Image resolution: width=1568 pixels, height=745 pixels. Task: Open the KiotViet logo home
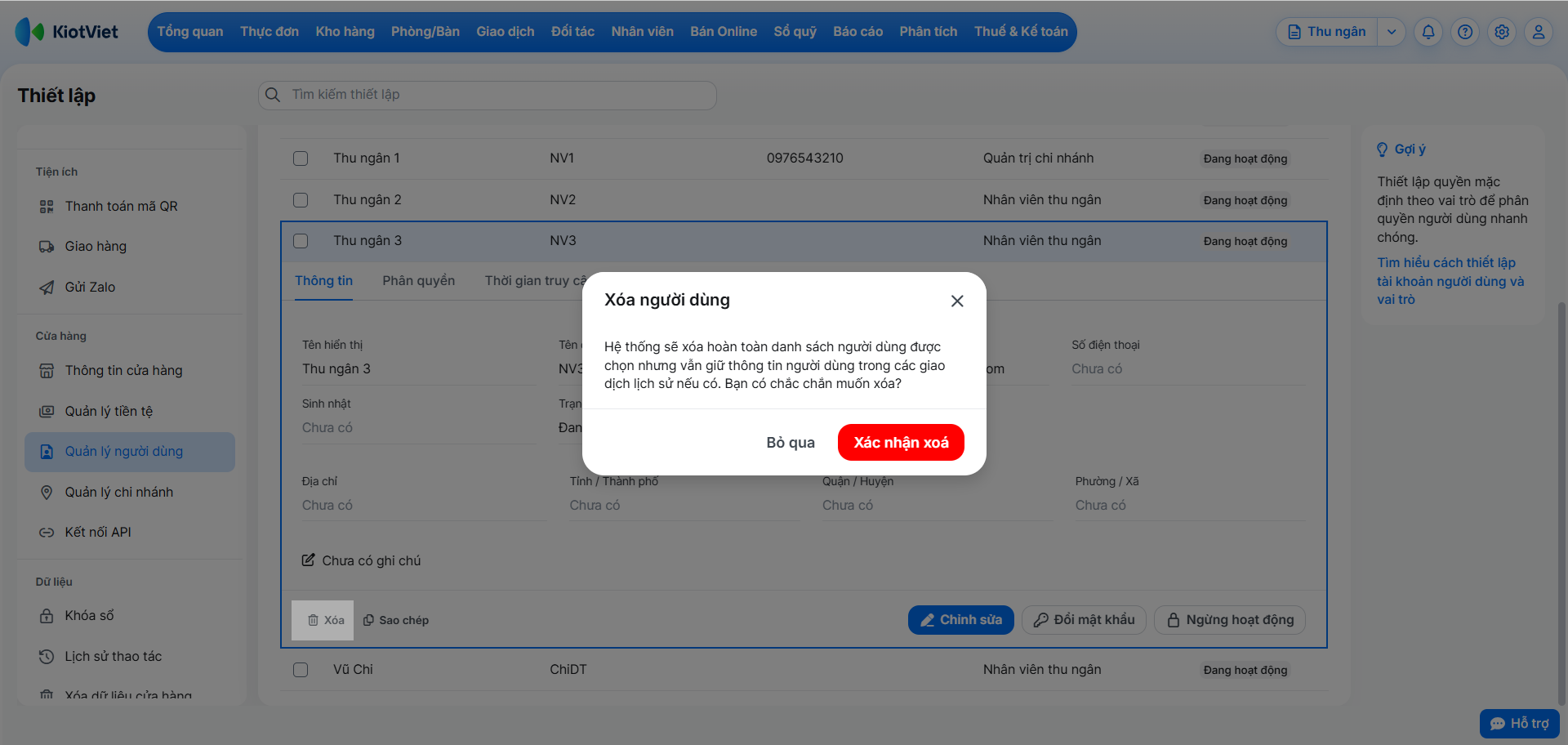[x=67, y=32]
